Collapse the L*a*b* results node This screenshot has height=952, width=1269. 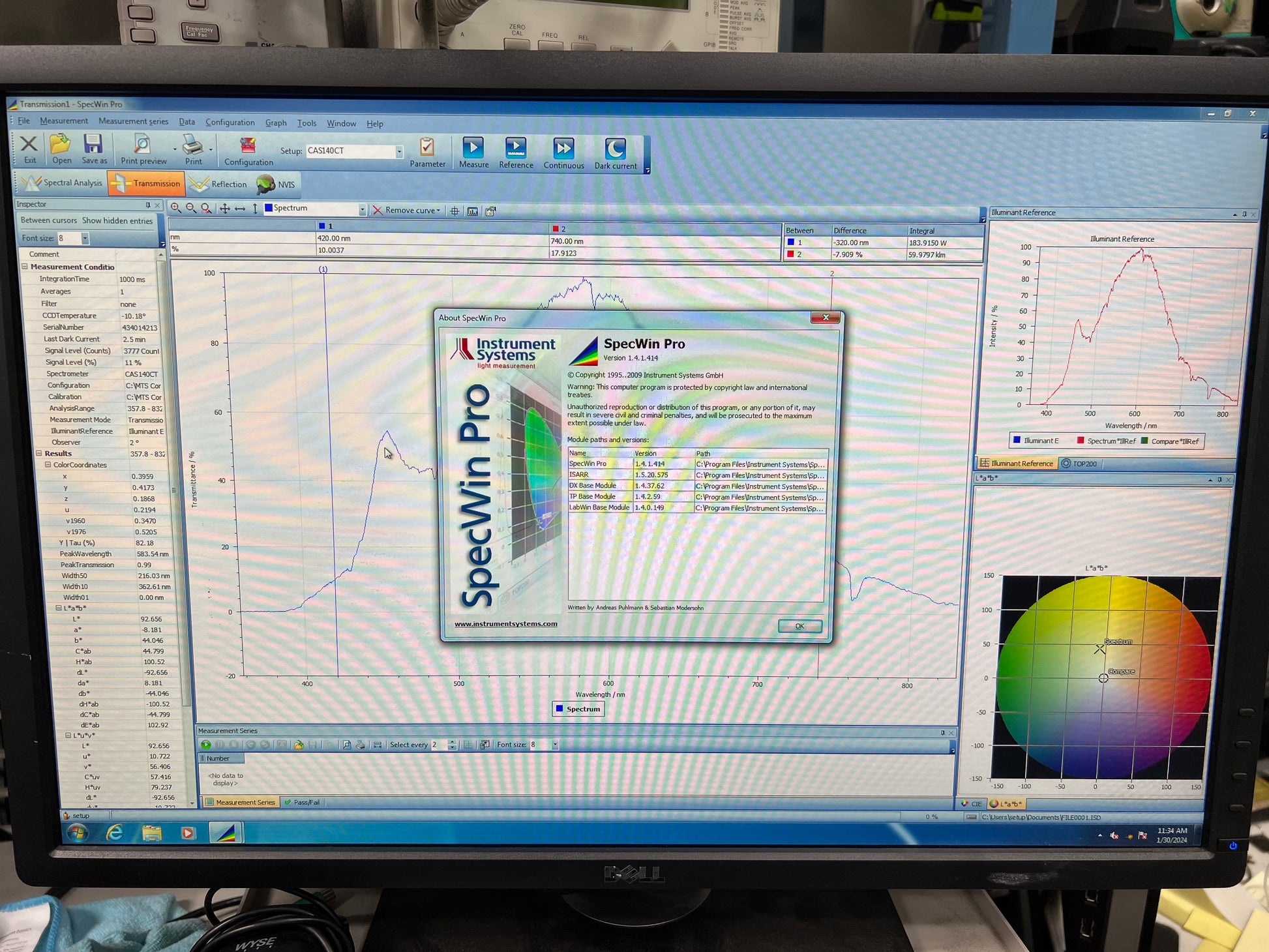coord(58,608)
